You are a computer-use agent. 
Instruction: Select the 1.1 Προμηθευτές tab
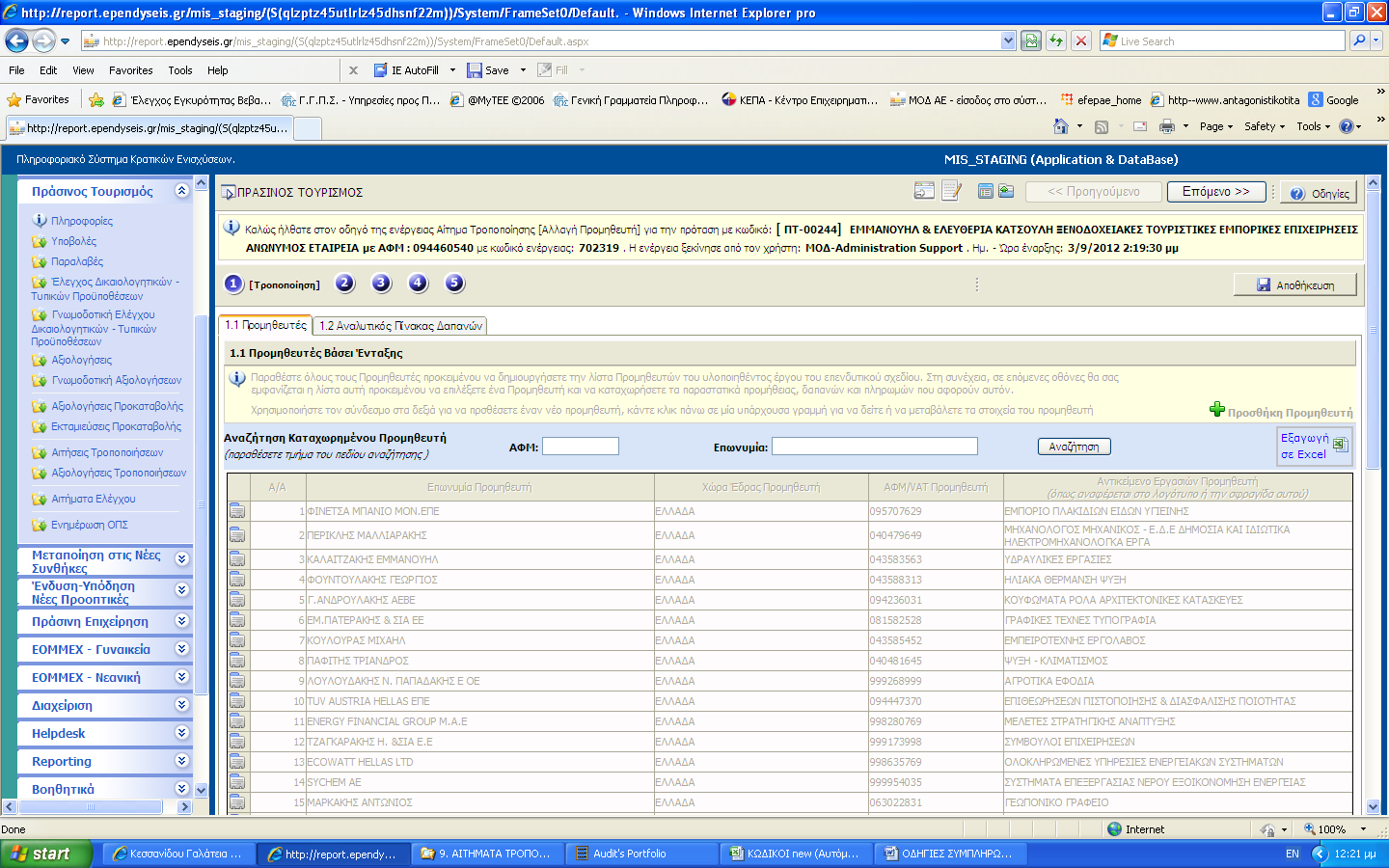[265, 325]
